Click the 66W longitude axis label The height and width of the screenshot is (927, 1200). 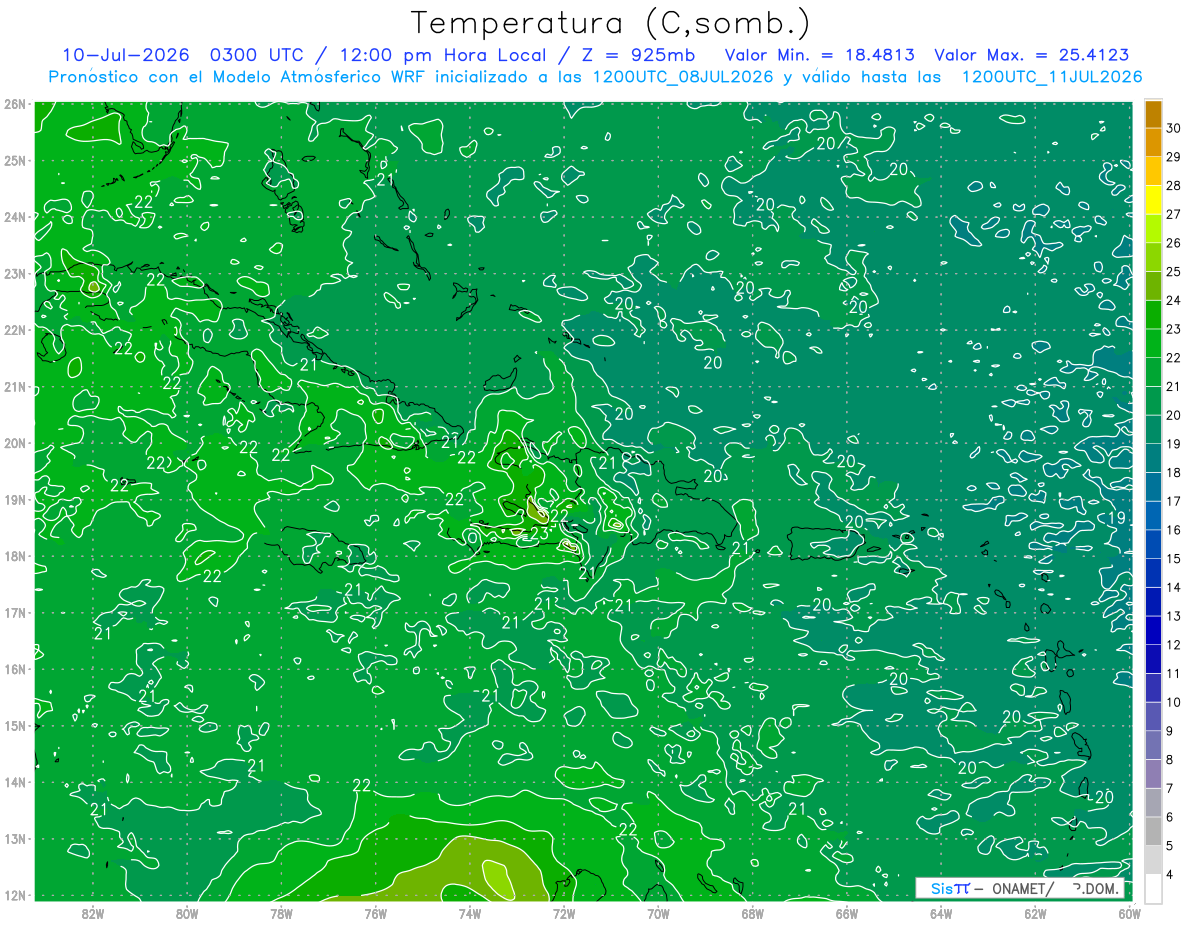pyautogui.click(x=847, y=912)
